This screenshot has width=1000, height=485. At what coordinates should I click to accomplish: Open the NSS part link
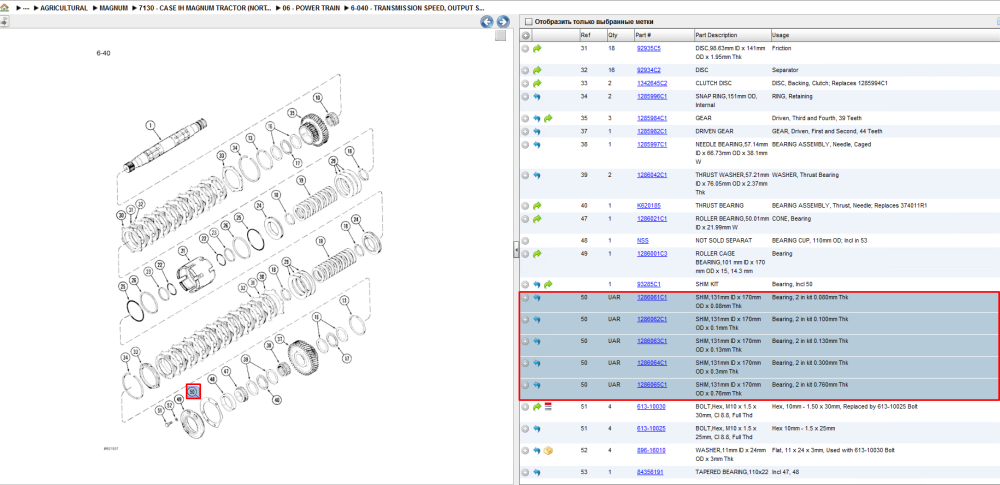click(x=642, y=241)
